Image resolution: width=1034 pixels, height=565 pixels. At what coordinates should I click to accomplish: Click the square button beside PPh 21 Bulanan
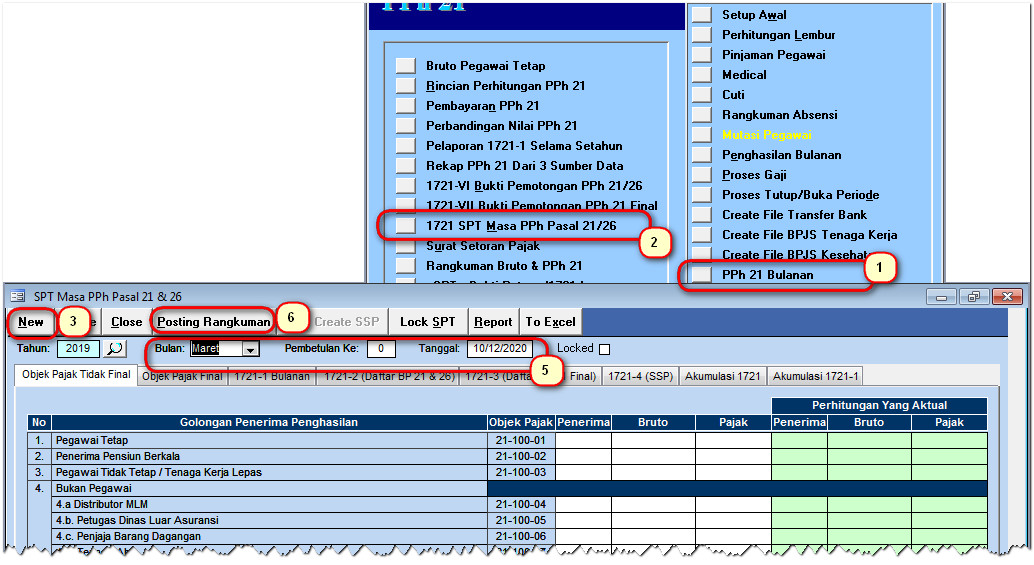702,275
